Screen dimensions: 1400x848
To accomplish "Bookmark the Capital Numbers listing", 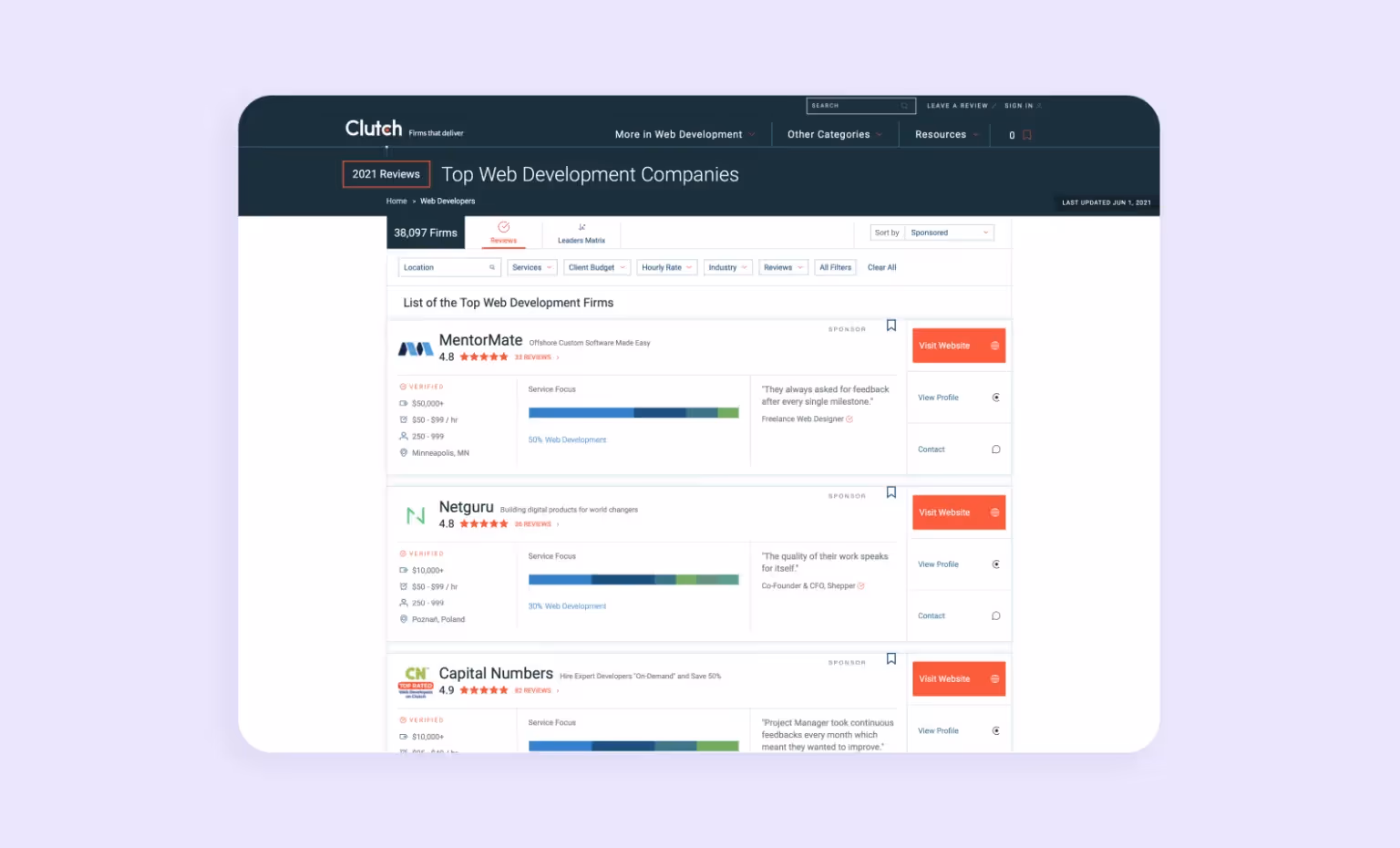I will (891, 659).
